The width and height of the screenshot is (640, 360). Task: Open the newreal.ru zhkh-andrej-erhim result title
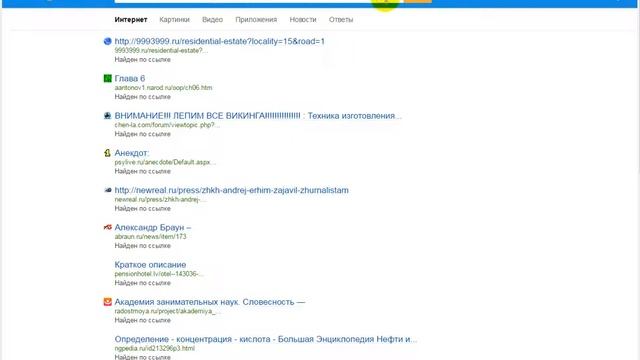click(231, 190)
